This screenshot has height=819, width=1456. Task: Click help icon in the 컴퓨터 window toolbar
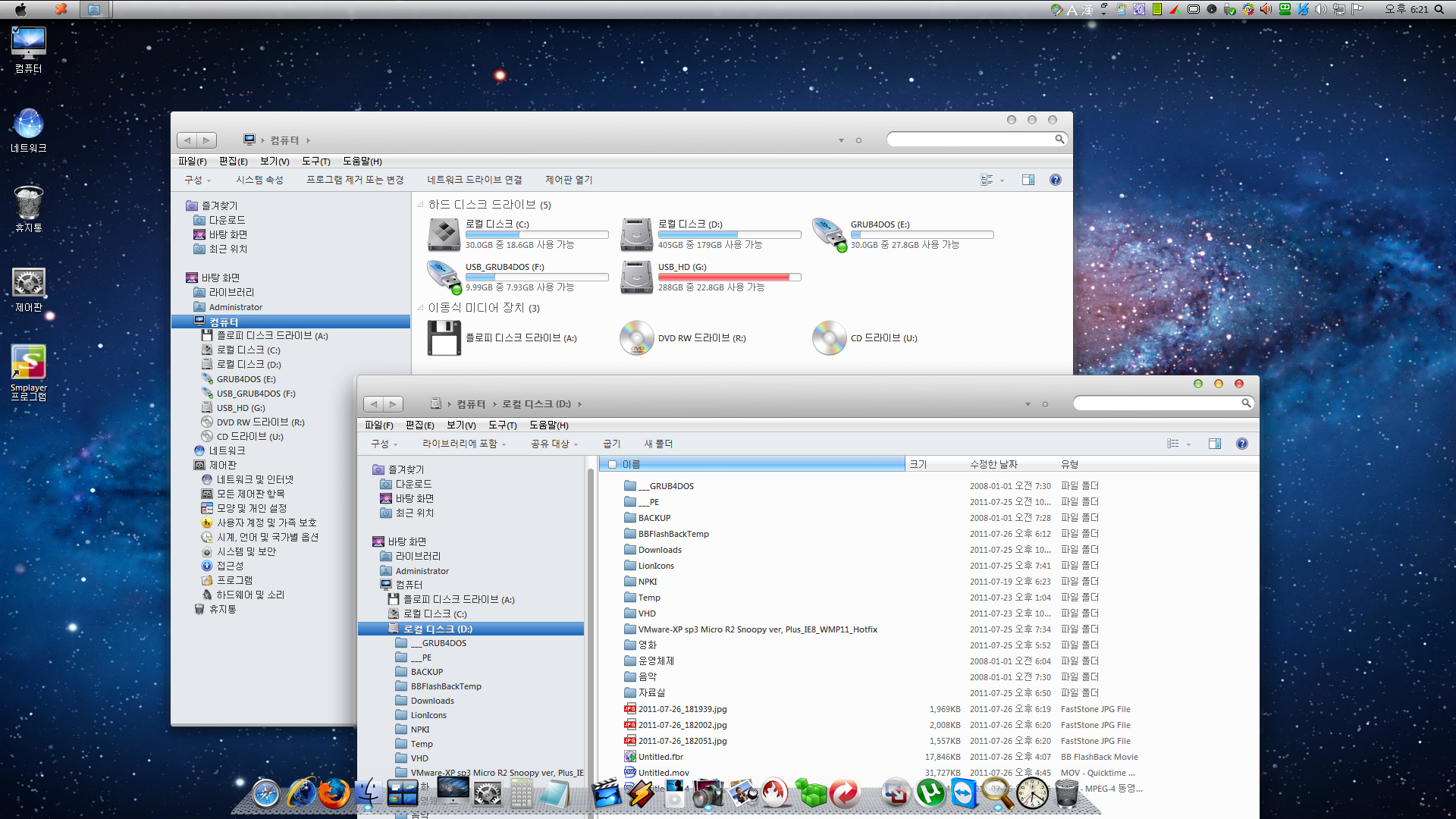pos(1055,180)
